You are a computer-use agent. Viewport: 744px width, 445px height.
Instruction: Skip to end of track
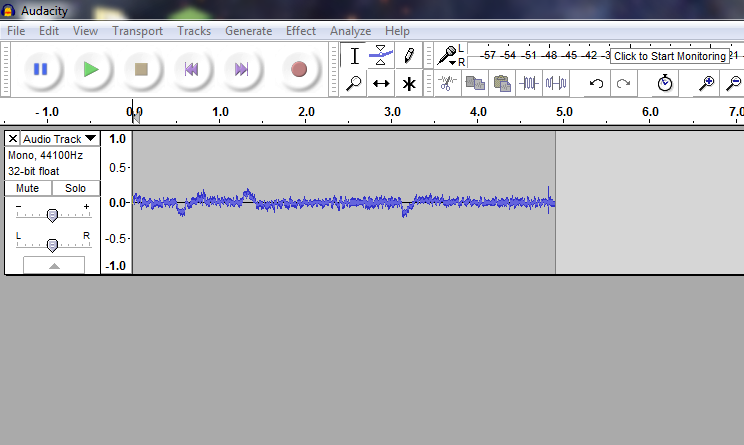(x=242, y=69)
